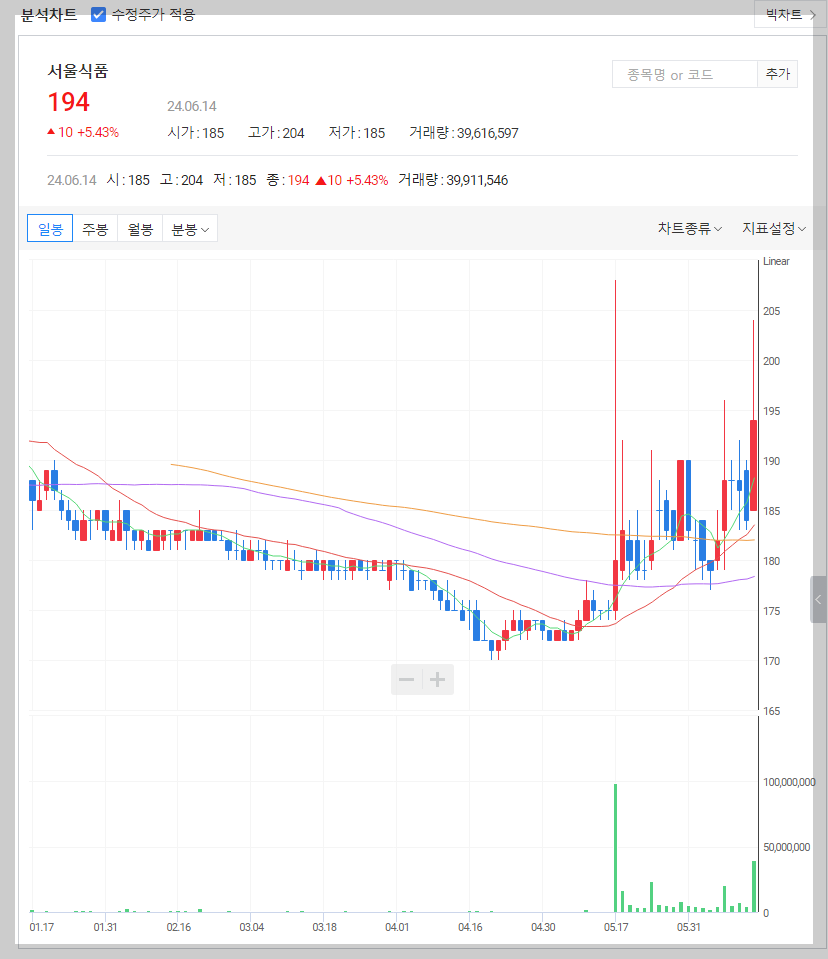This screenshot has height=959, width=828.
Task: Click the 고가:204 value
Action: (x=276, y=133)
